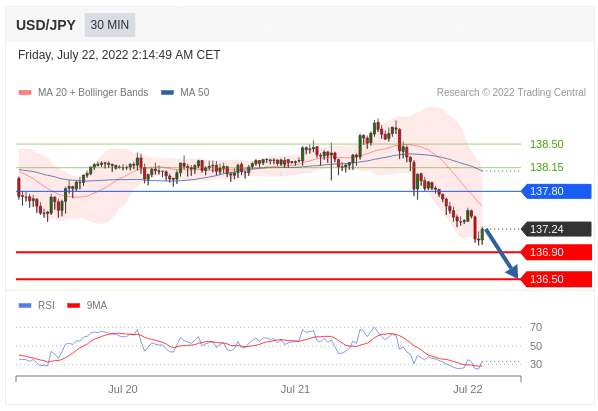Click the RSI 30 level label
The image size is (598, 411).
coord(536,364)
